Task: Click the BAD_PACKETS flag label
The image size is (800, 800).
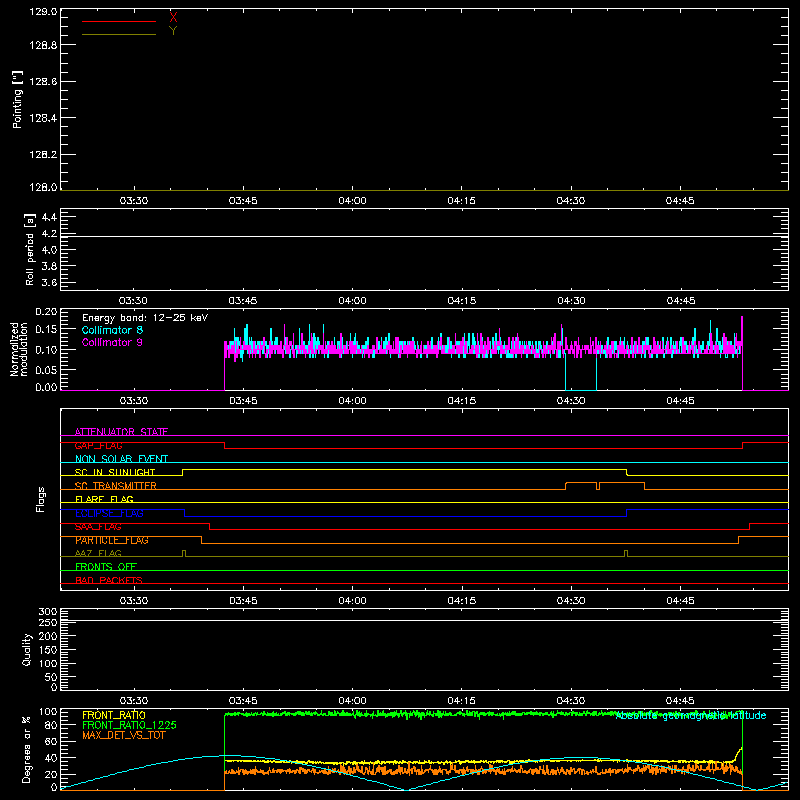Action: [x=109, y=581]
